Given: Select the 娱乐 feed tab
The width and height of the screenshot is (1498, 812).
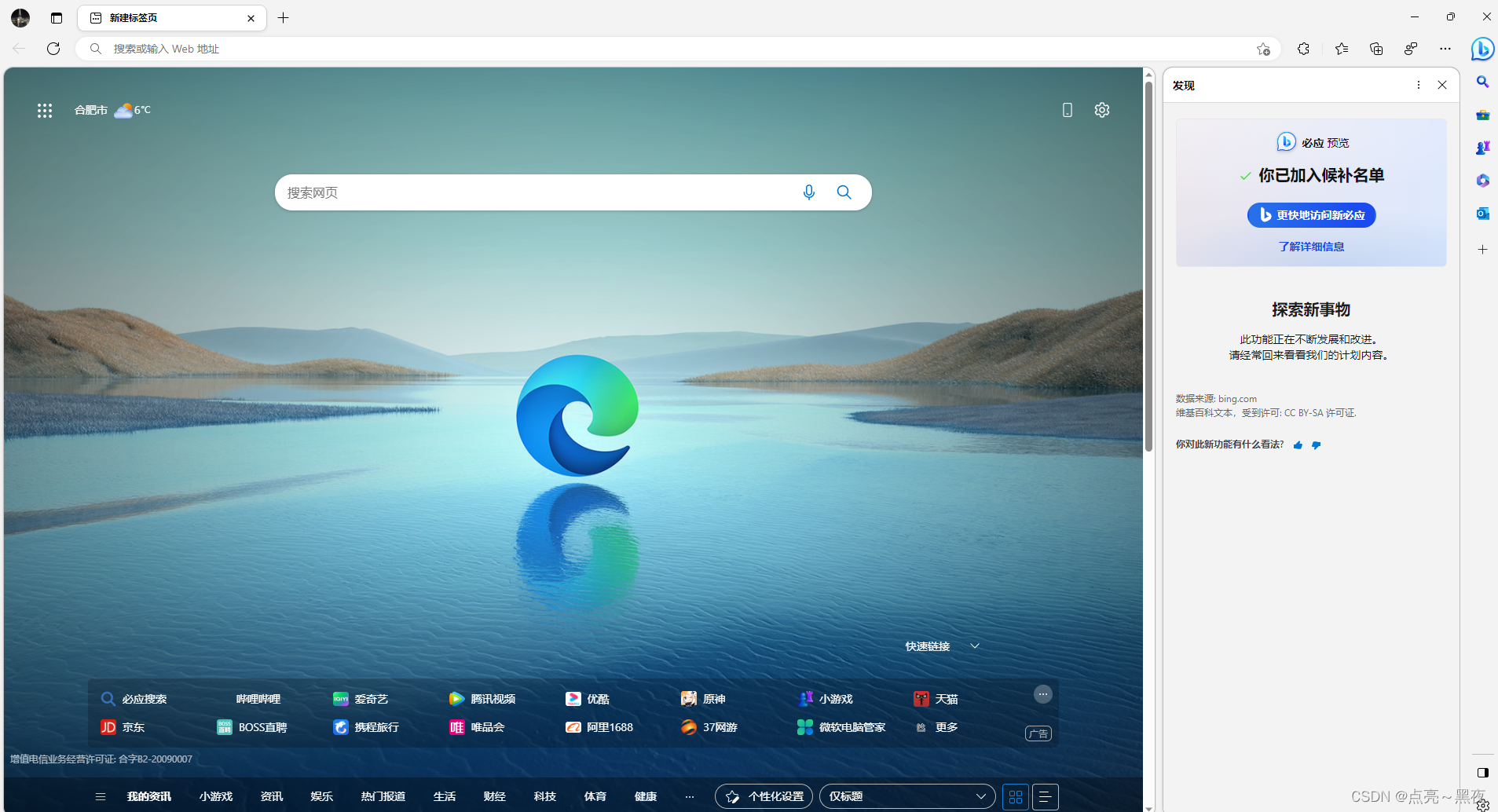Looking at the screenshot, I should coord(322,796).
